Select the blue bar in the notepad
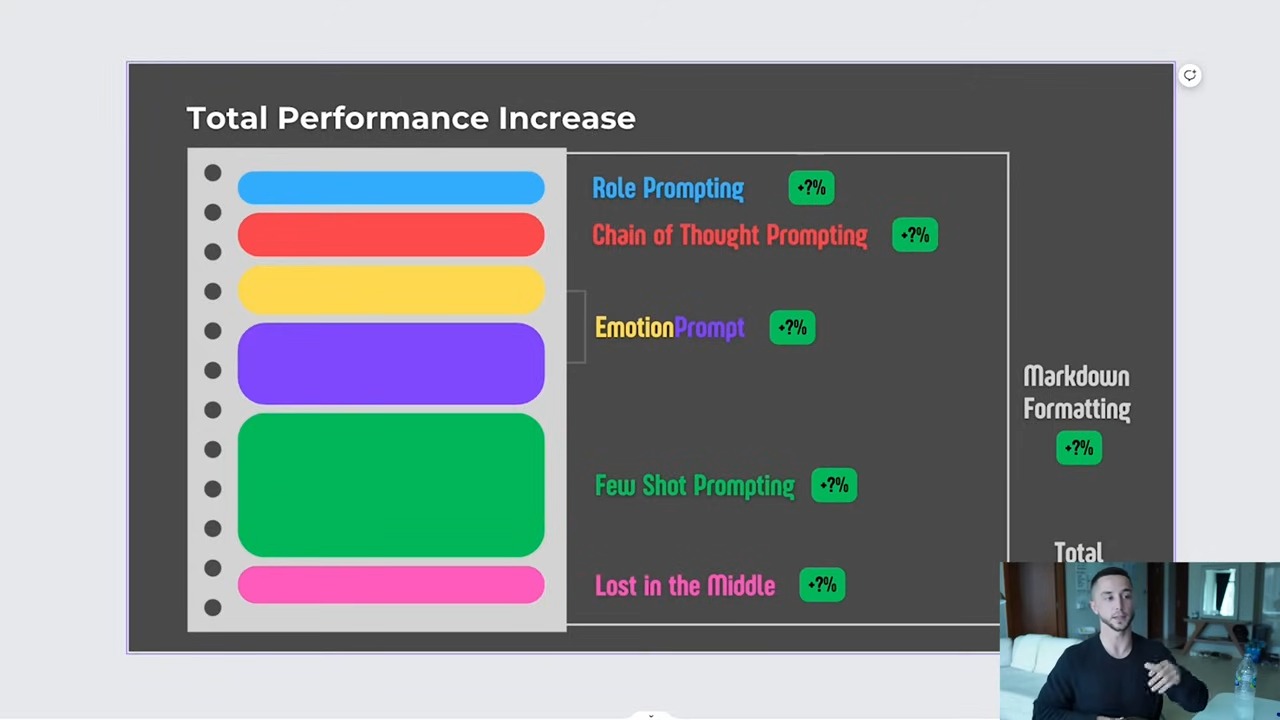 pyautogui.click(x=391, y=188)
